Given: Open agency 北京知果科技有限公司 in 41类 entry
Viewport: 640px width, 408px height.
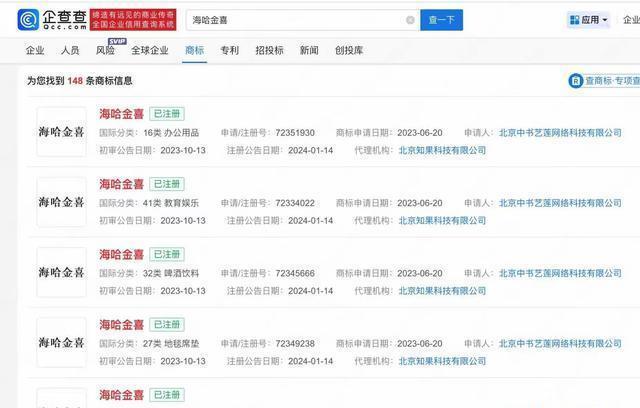Looking at the screenshot, I should pyautogui.click(x=442, y=221).
